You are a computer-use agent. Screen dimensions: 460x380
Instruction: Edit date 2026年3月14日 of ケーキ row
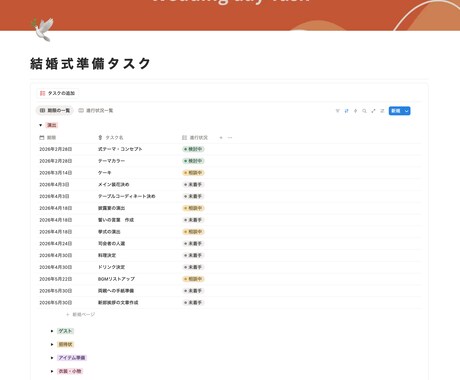pos(56,173)
